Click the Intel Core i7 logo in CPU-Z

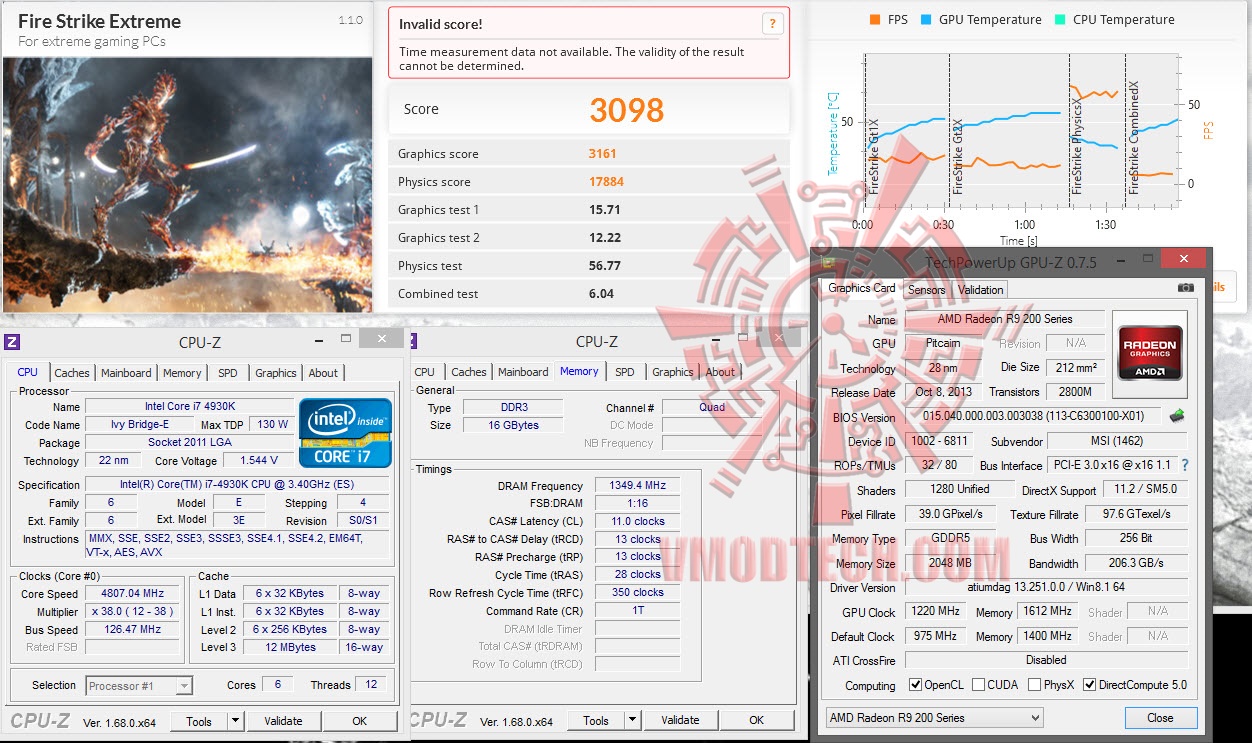[345, 433]
